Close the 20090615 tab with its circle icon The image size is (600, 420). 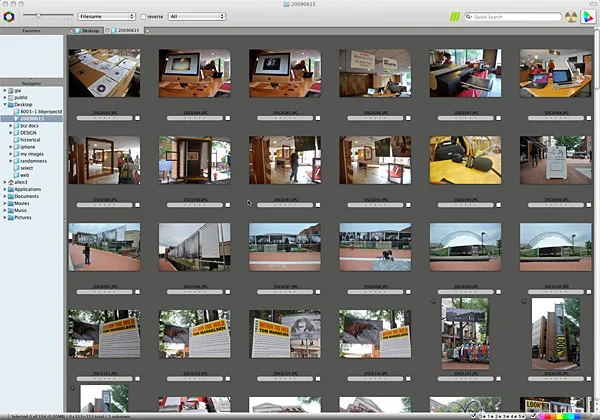[x=108, y=31]
